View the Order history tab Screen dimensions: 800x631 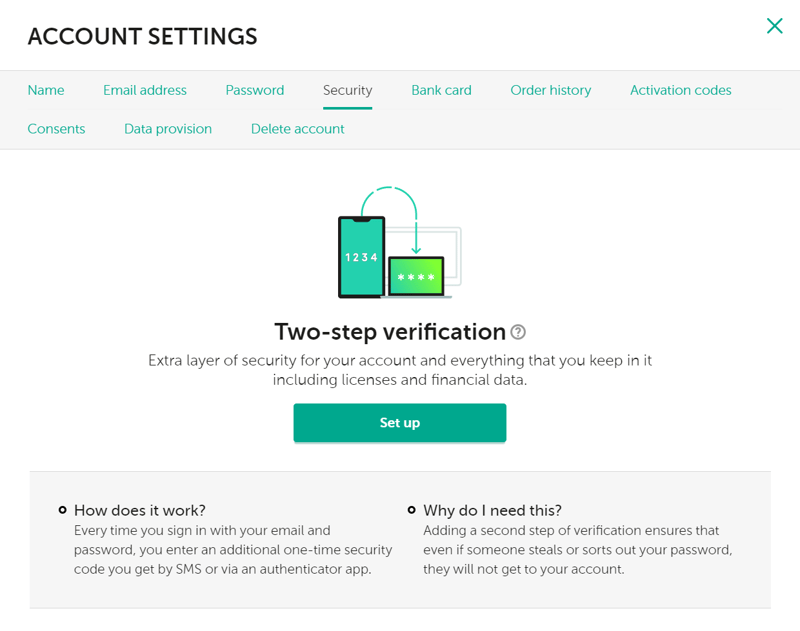pyautogui.click(x=551, y=90)
